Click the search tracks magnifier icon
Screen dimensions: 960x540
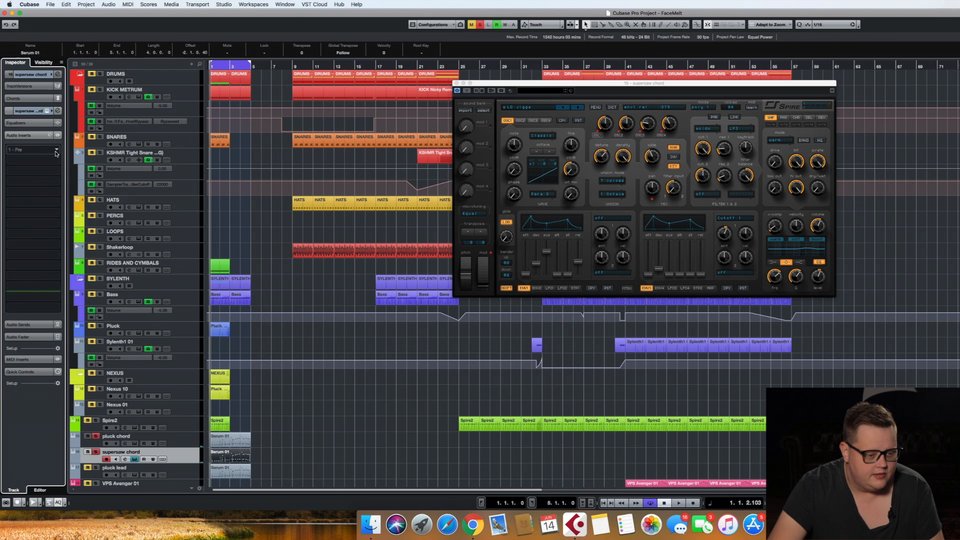pyautogui.click(x=200, y=64)
